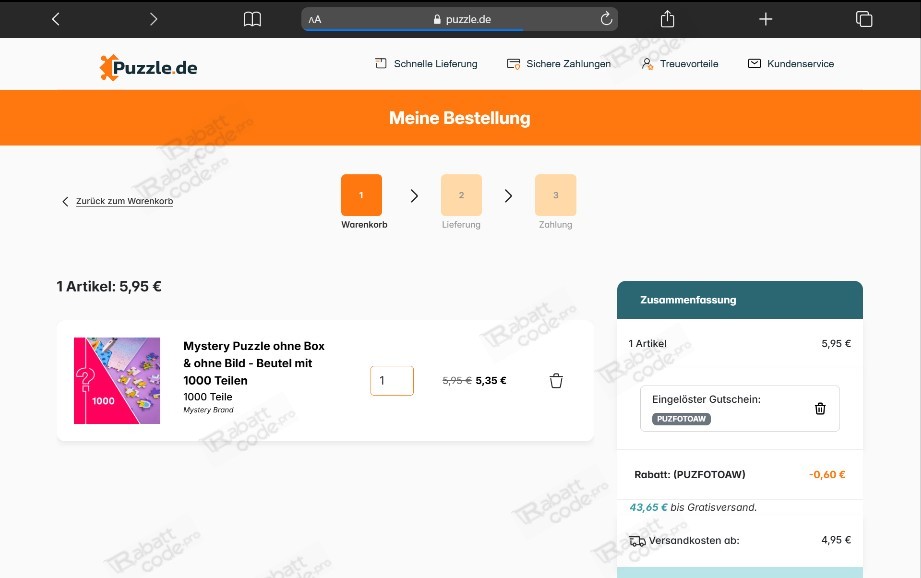
Task: Click the Schnelle Lieferung box icon
Action: 381,63
